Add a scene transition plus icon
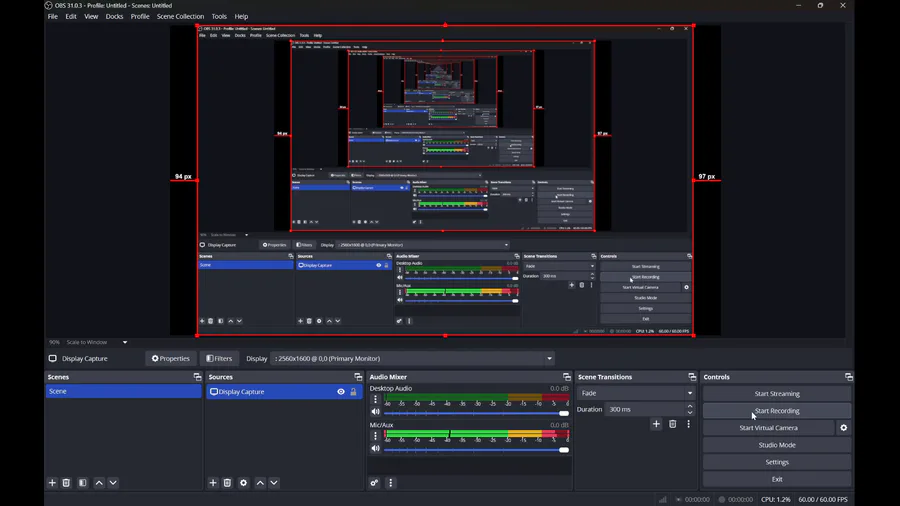 tap(656, 424)
